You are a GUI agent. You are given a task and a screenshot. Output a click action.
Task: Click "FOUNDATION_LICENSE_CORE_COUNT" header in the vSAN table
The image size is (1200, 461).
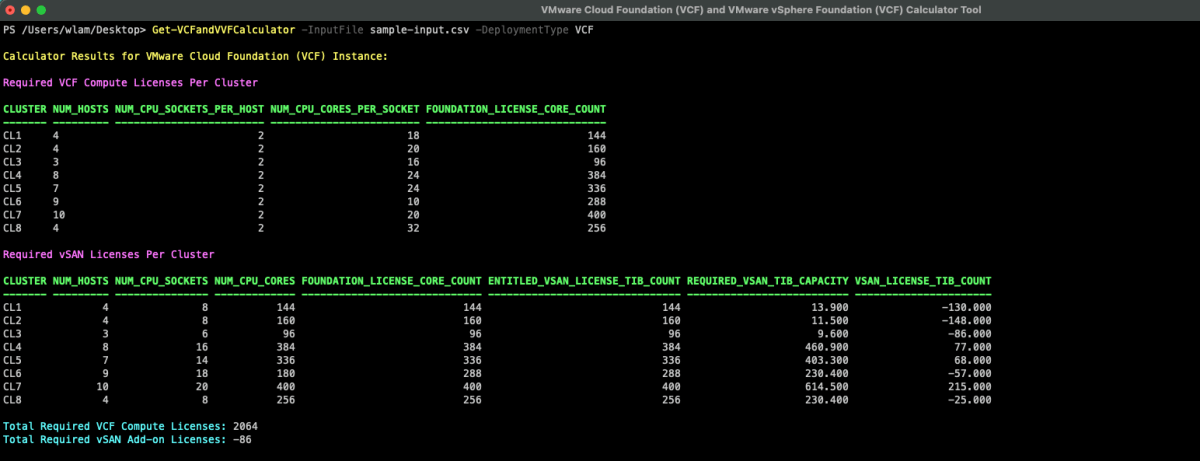pos(391,281)
